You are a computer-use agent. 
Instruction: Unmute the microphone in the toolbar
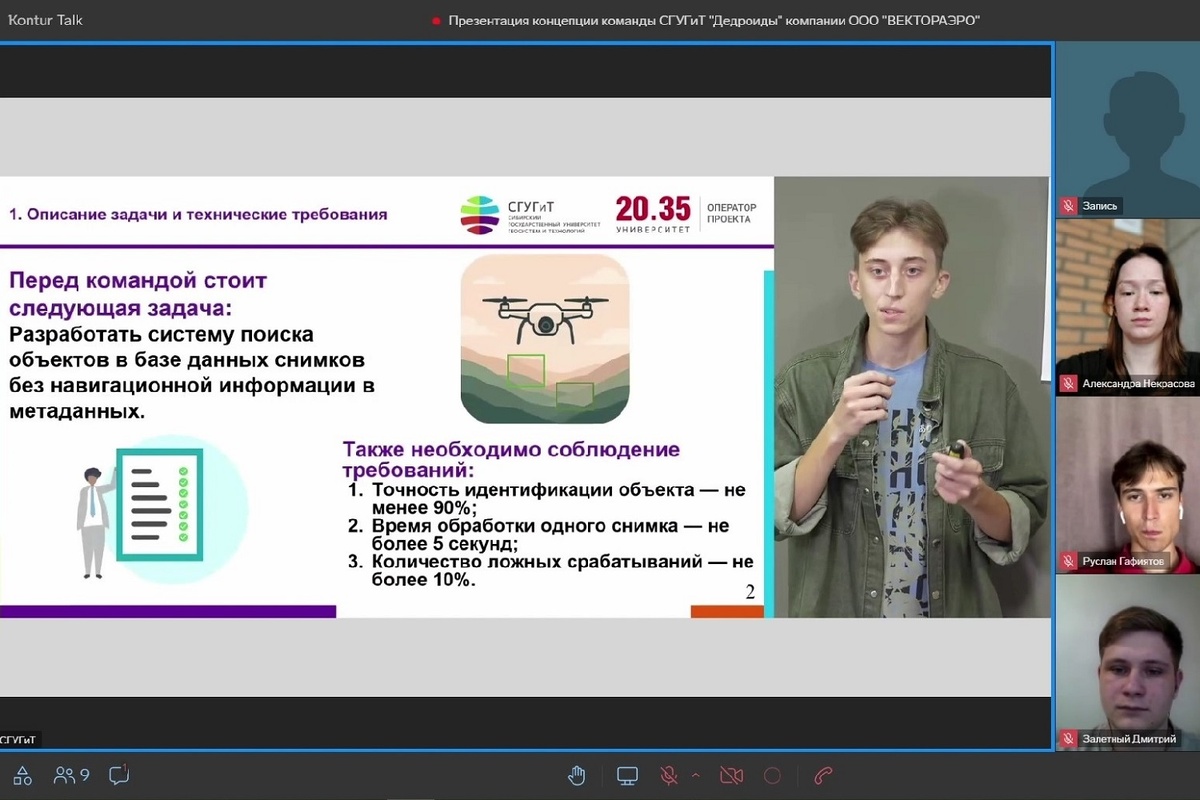tap(668, 775)
